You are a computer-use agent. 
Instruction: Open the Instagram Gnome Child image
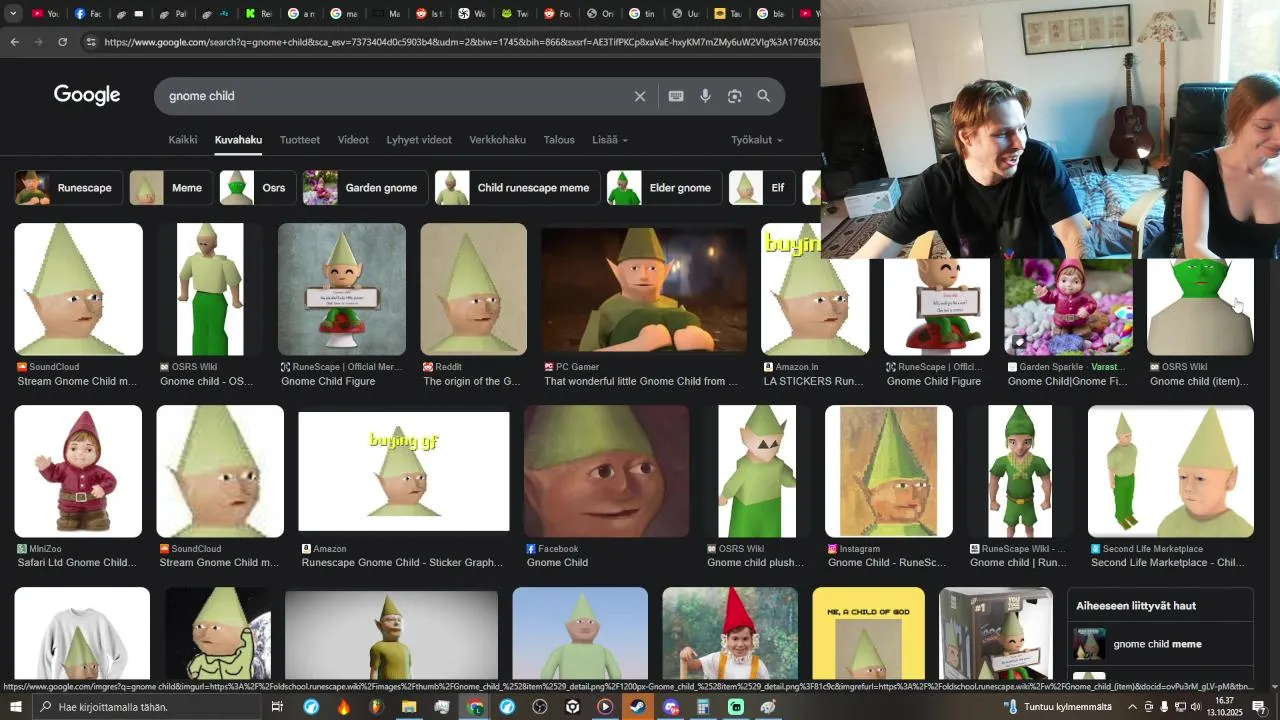[889, 471]
